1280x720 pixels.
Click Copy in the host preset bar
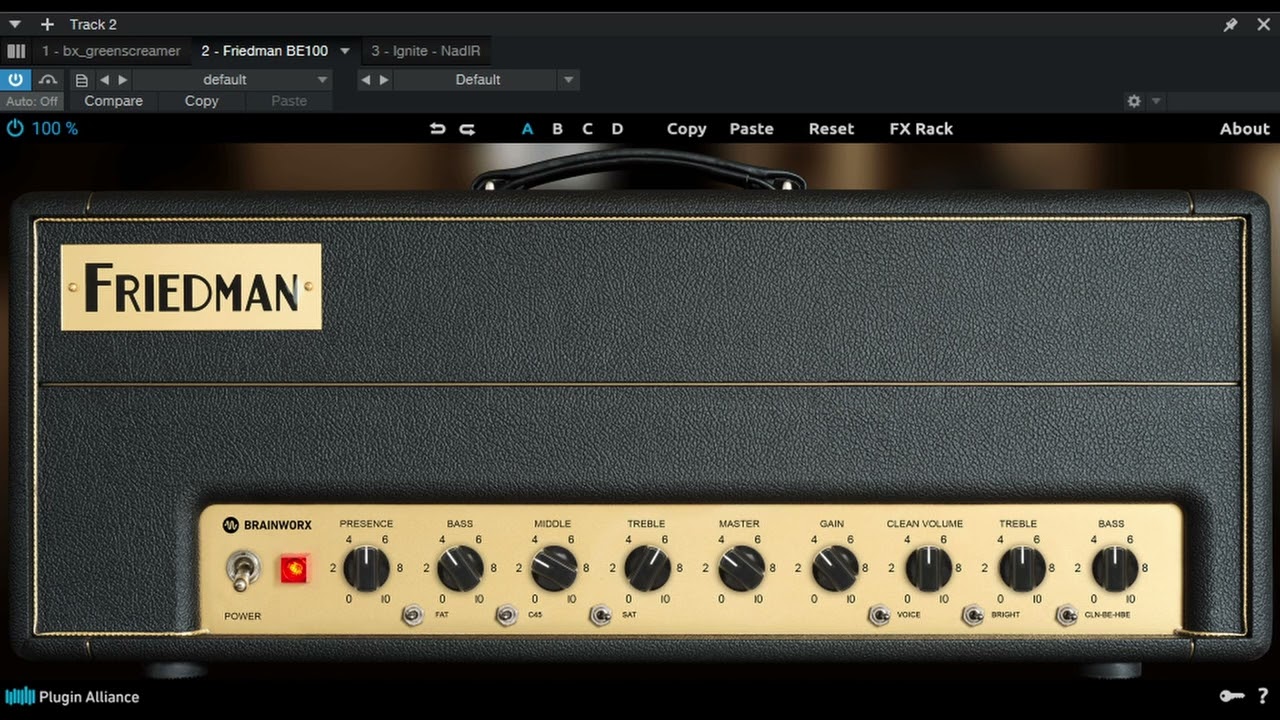(x=201, y=101)
